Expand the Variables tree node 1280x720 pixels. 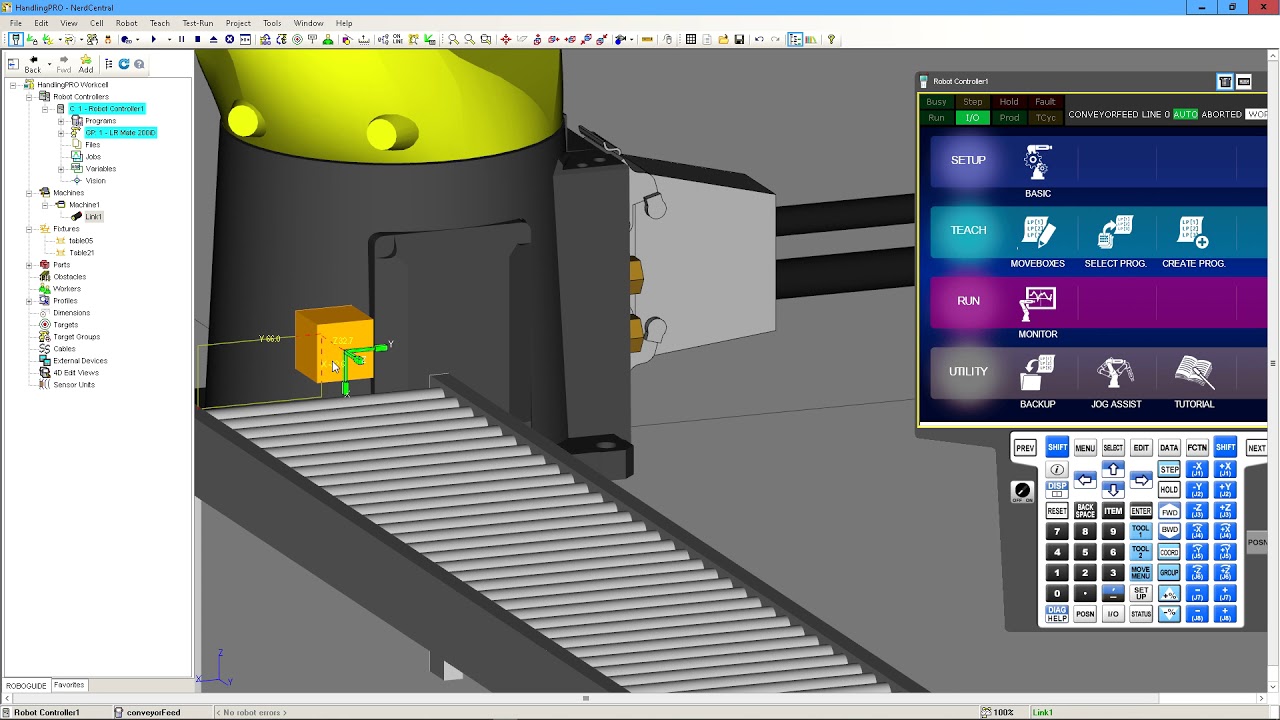pyautogui.click(x=61, y=169)
